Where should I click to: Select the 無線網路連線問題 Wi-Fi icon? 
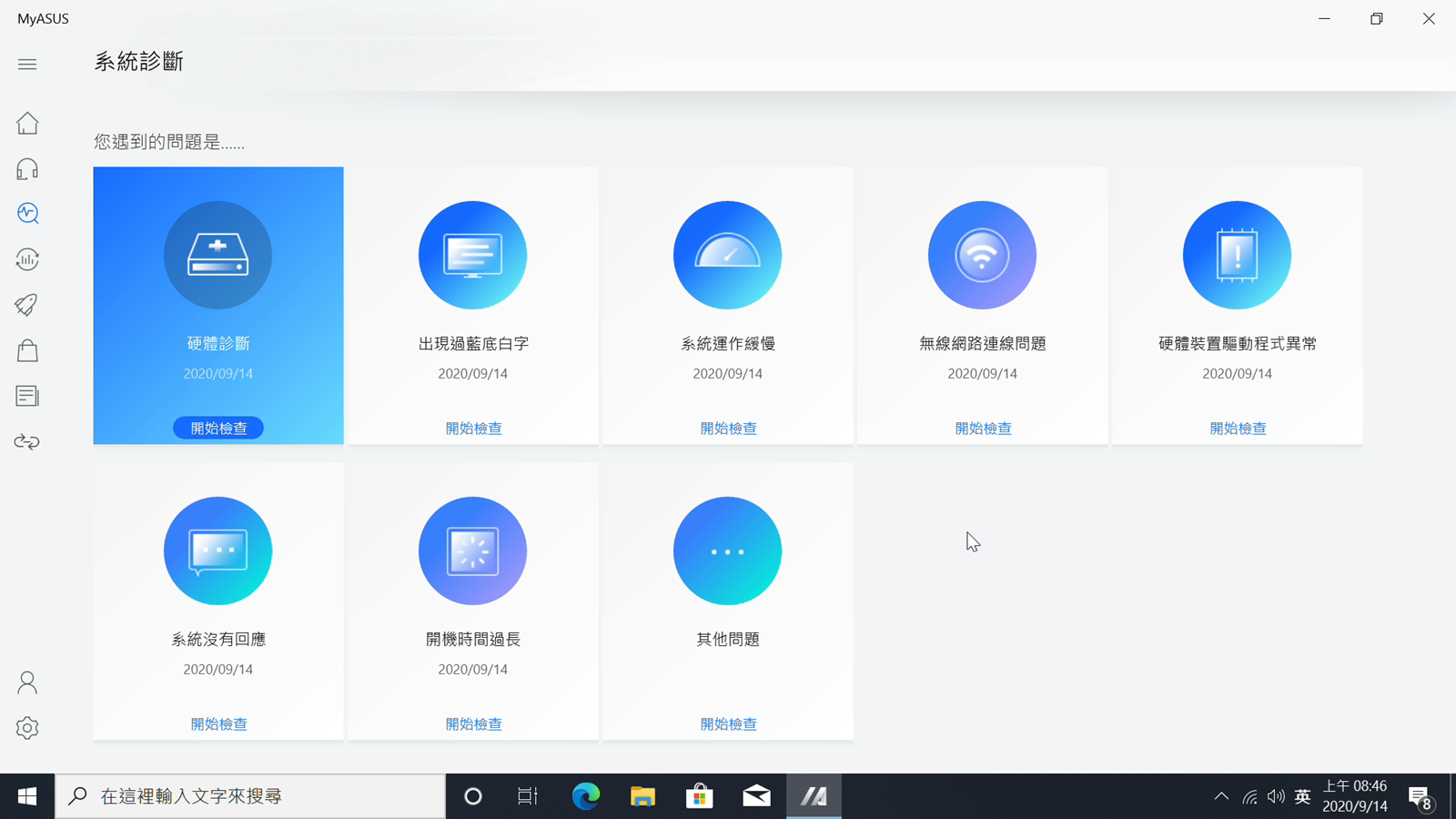tap(982, 255)
